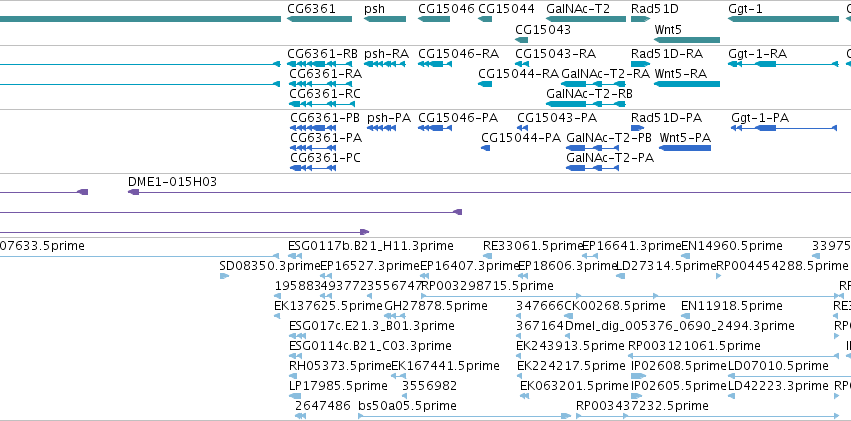Select the EN11918.5prime EST

click(685, 316)
